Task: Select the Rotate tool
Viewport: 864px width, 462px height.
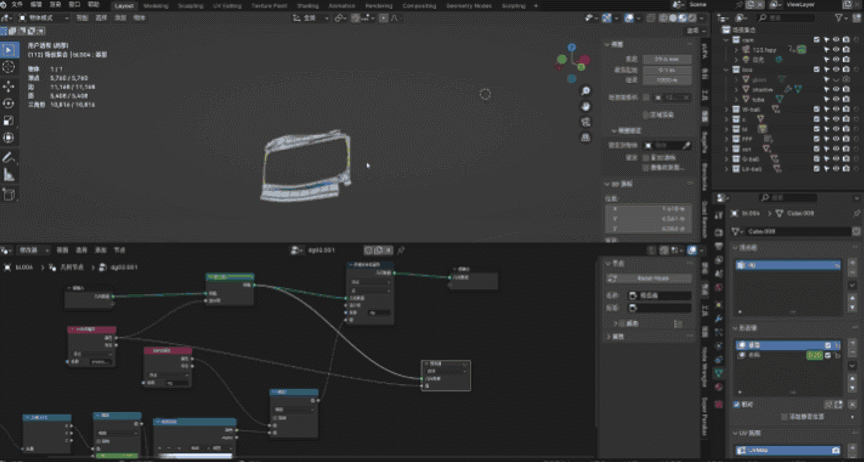Action: click(x=9, y=104)
